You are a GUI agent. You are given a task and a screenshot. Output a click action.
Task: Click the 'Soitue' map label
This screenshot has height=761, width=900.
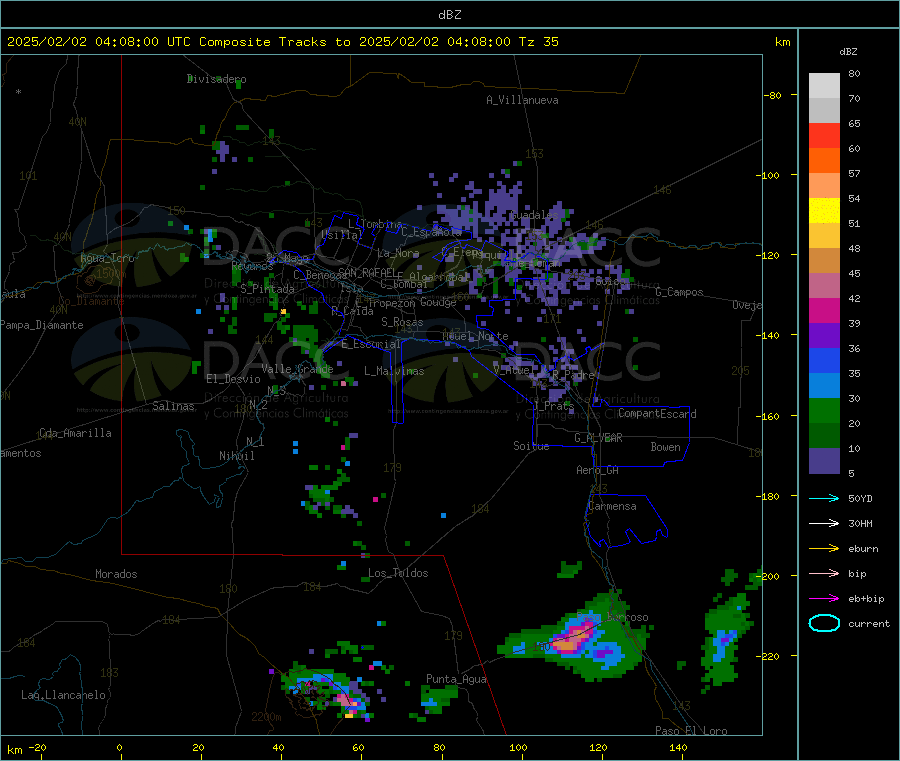tap(531, 446)
